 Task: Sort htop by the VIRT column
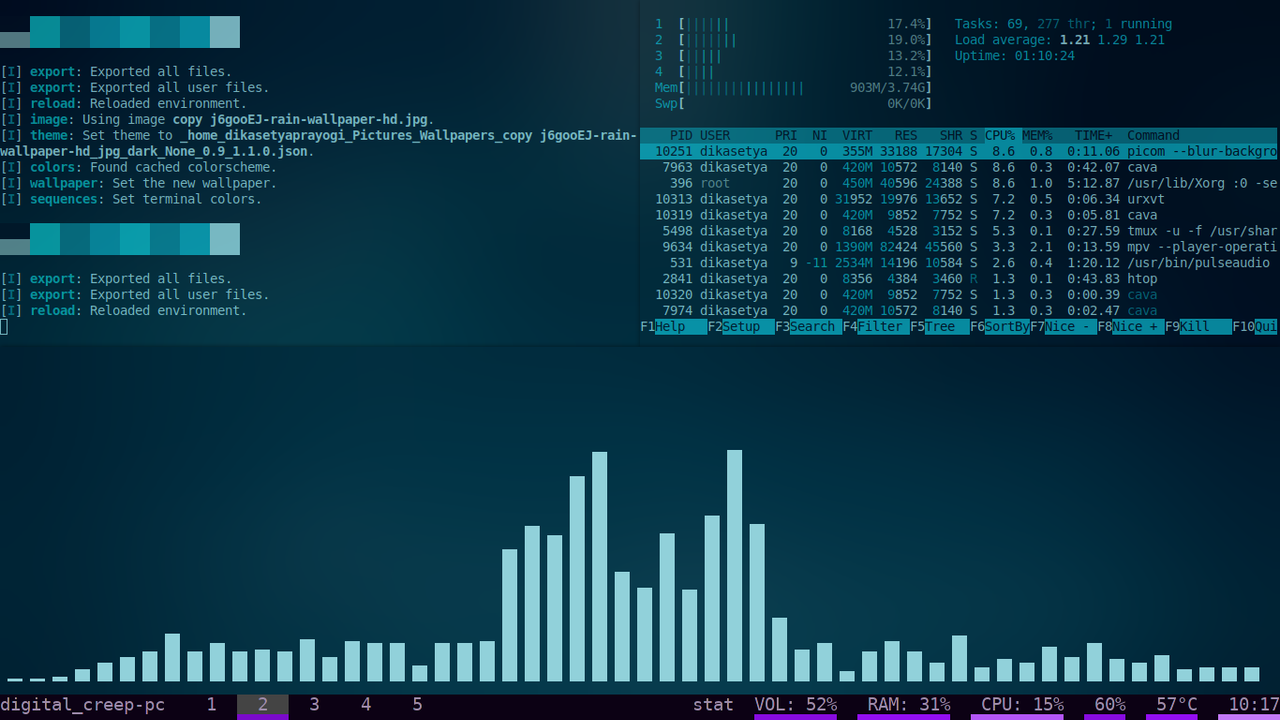857,135
